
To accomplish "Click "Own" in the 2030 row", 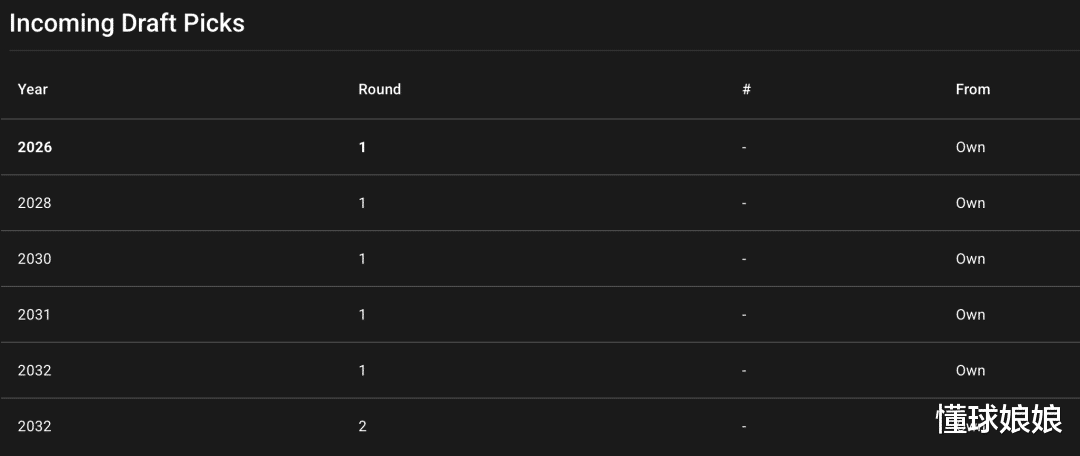I will click(x=970, y=259).
